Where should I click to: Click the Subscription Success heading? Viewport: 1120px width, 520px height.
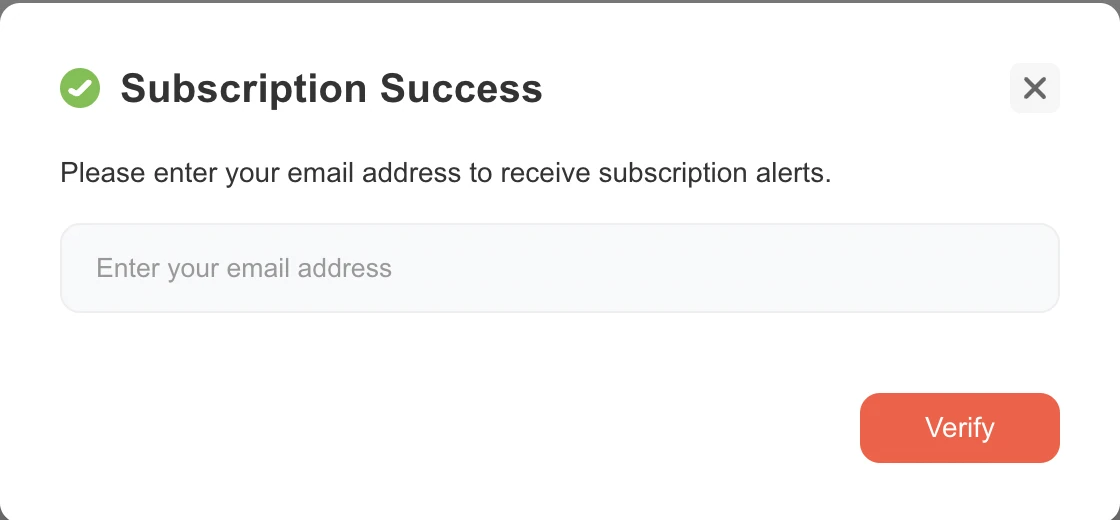331,88
